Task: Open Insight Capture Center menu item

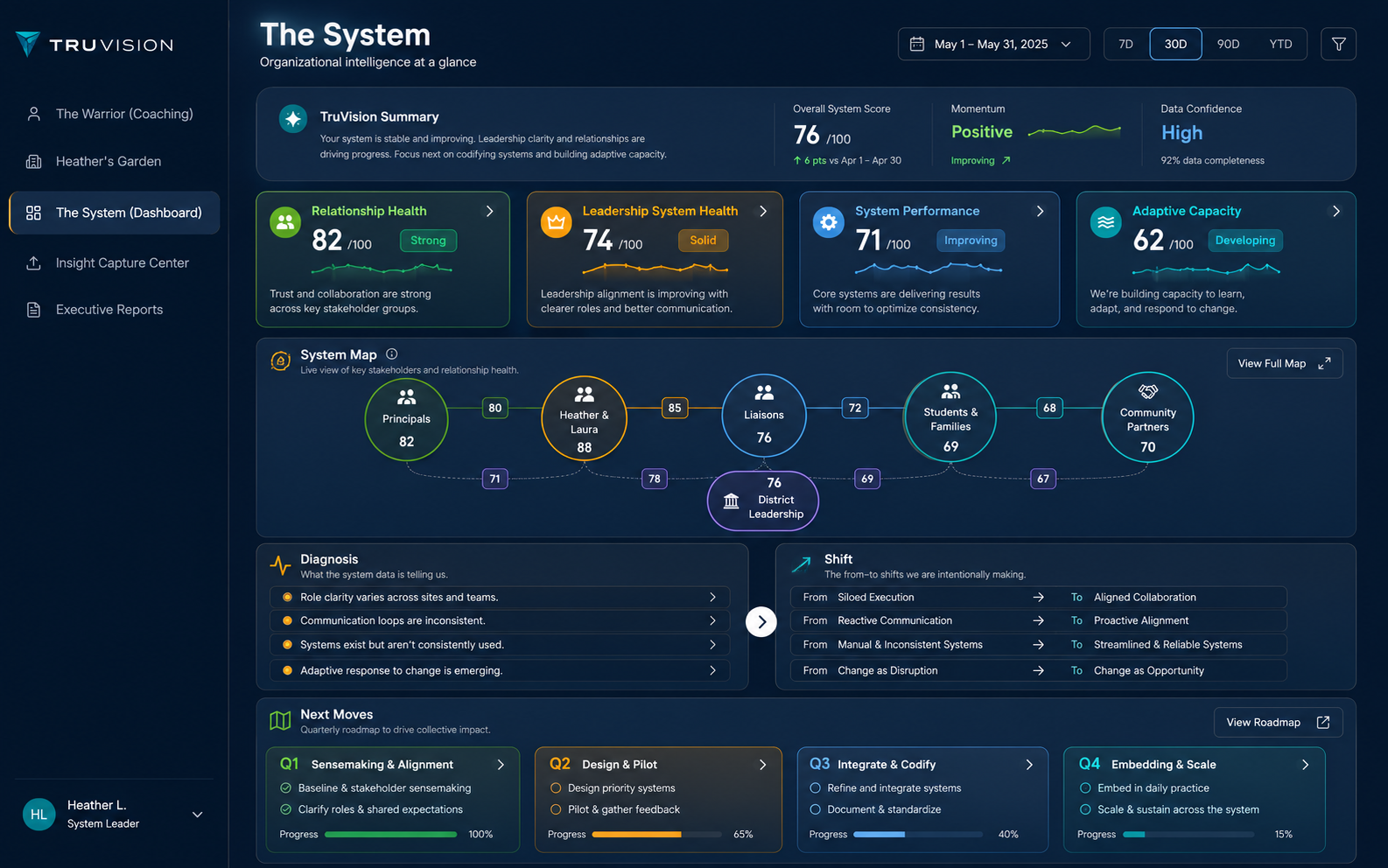Action: coord(114,262)
